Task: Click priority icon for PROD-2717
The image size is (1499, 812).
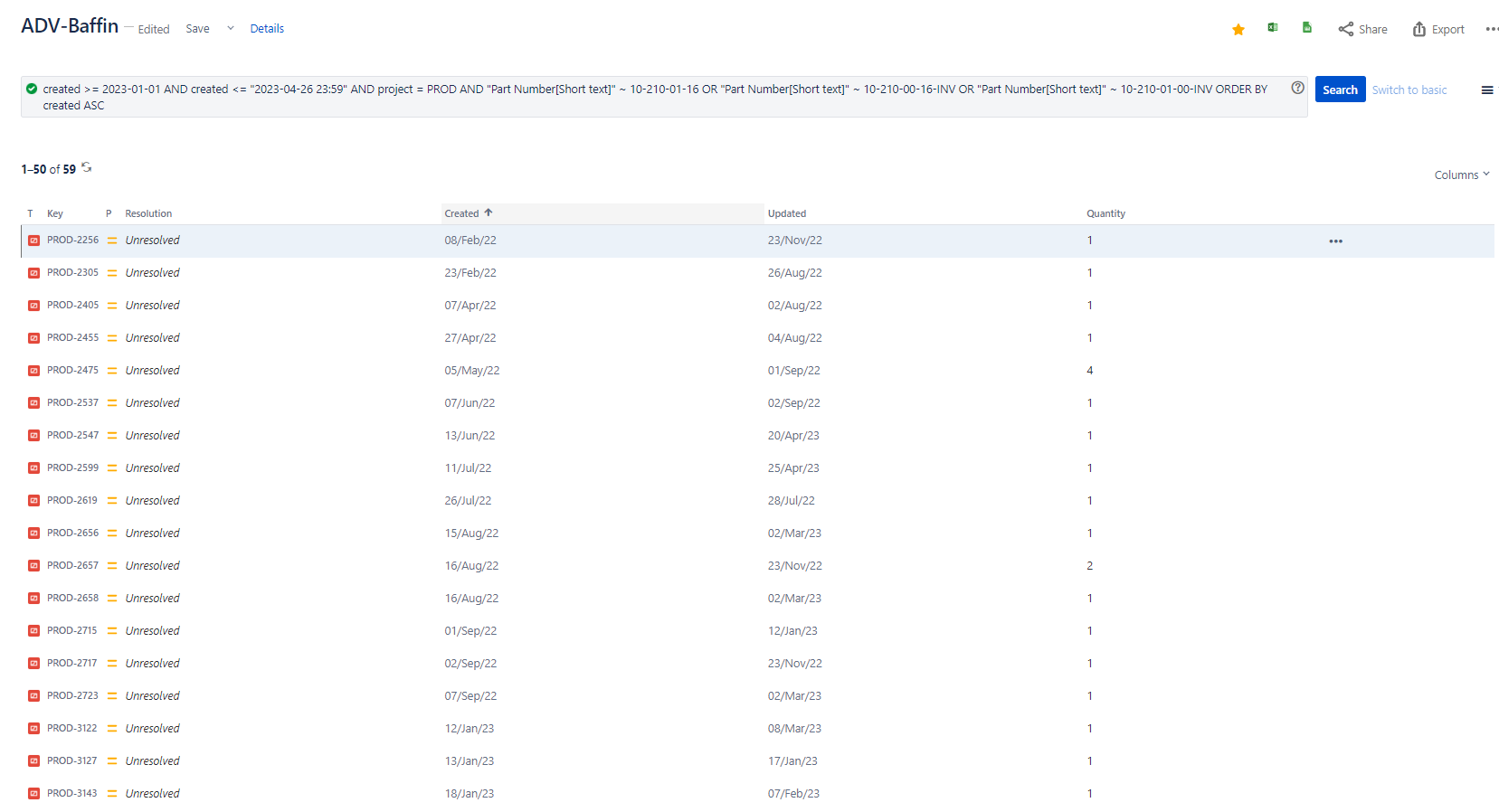Action: point(112,664)
